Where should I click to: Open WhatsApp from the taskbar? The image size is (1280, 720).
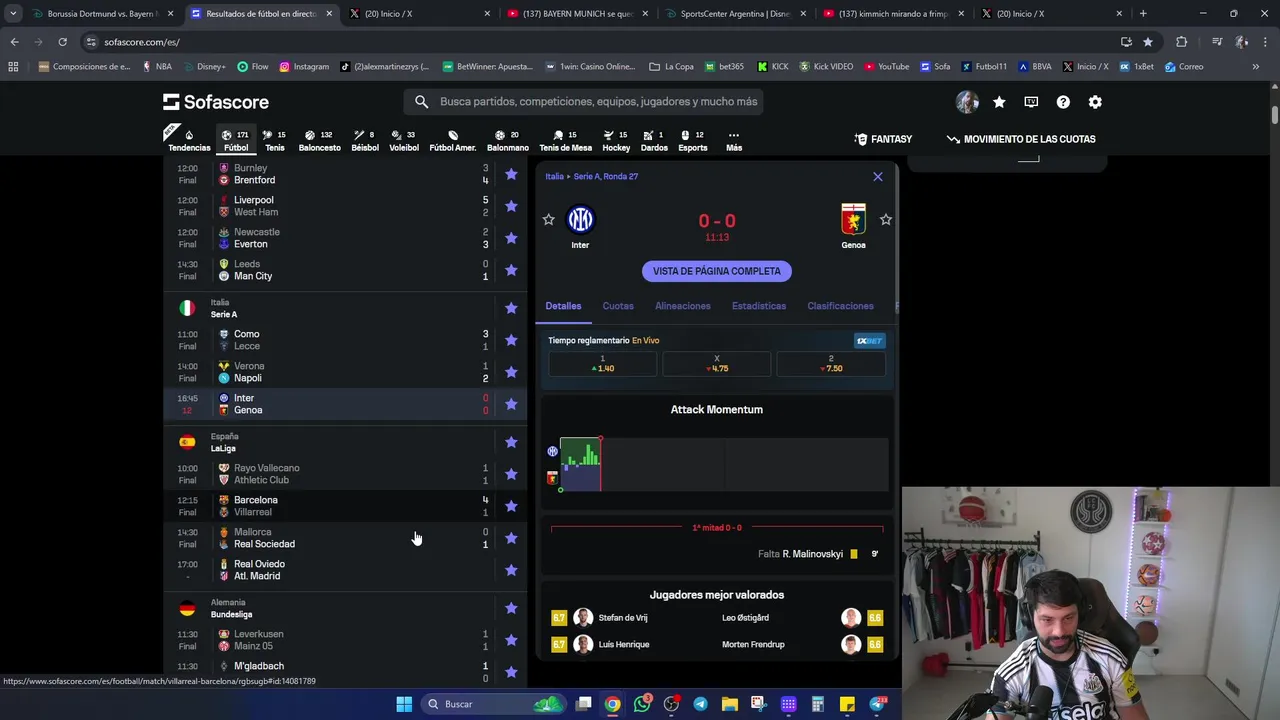642,704
